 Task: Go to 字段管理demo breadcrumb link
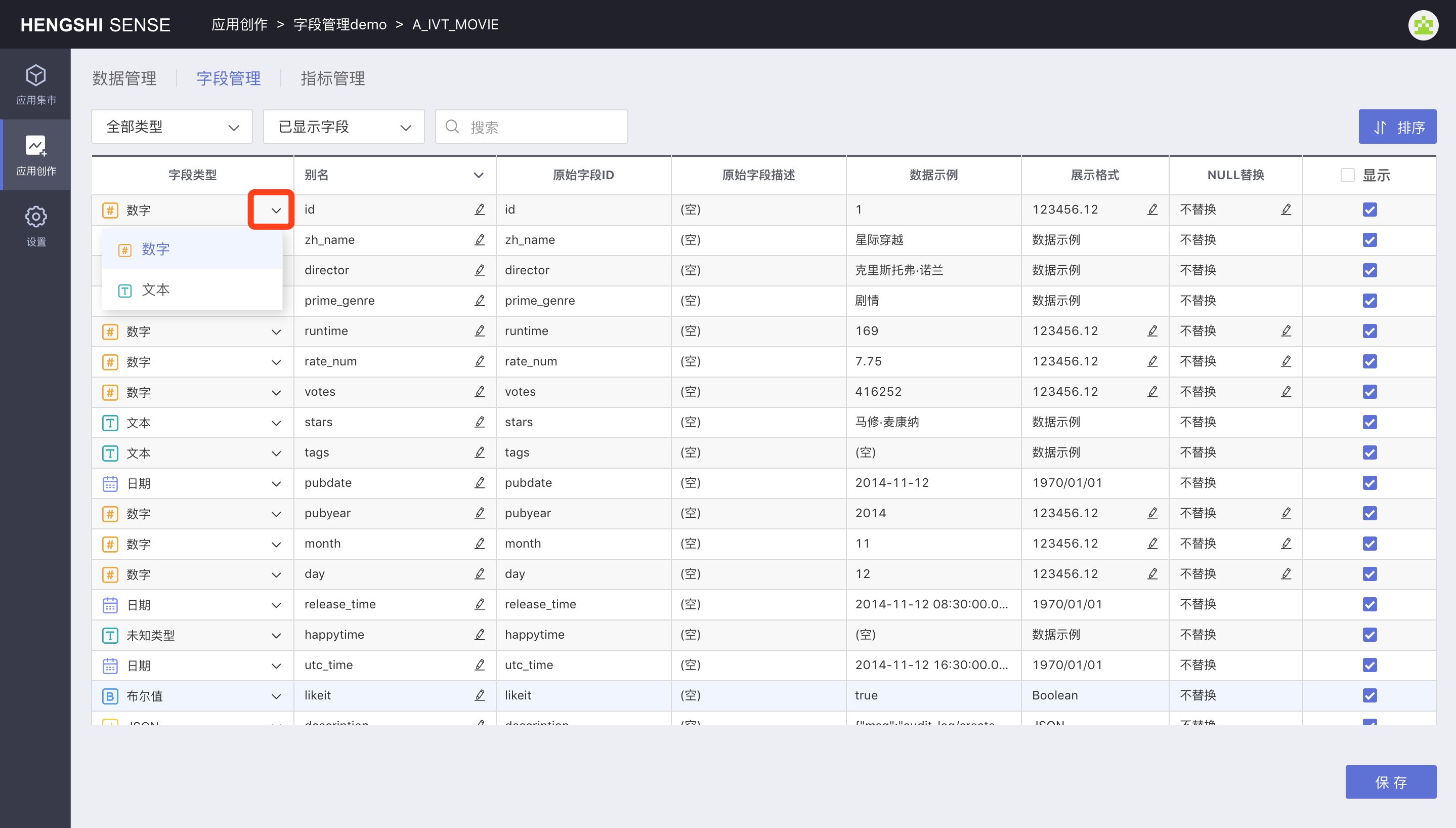(340, 24)
